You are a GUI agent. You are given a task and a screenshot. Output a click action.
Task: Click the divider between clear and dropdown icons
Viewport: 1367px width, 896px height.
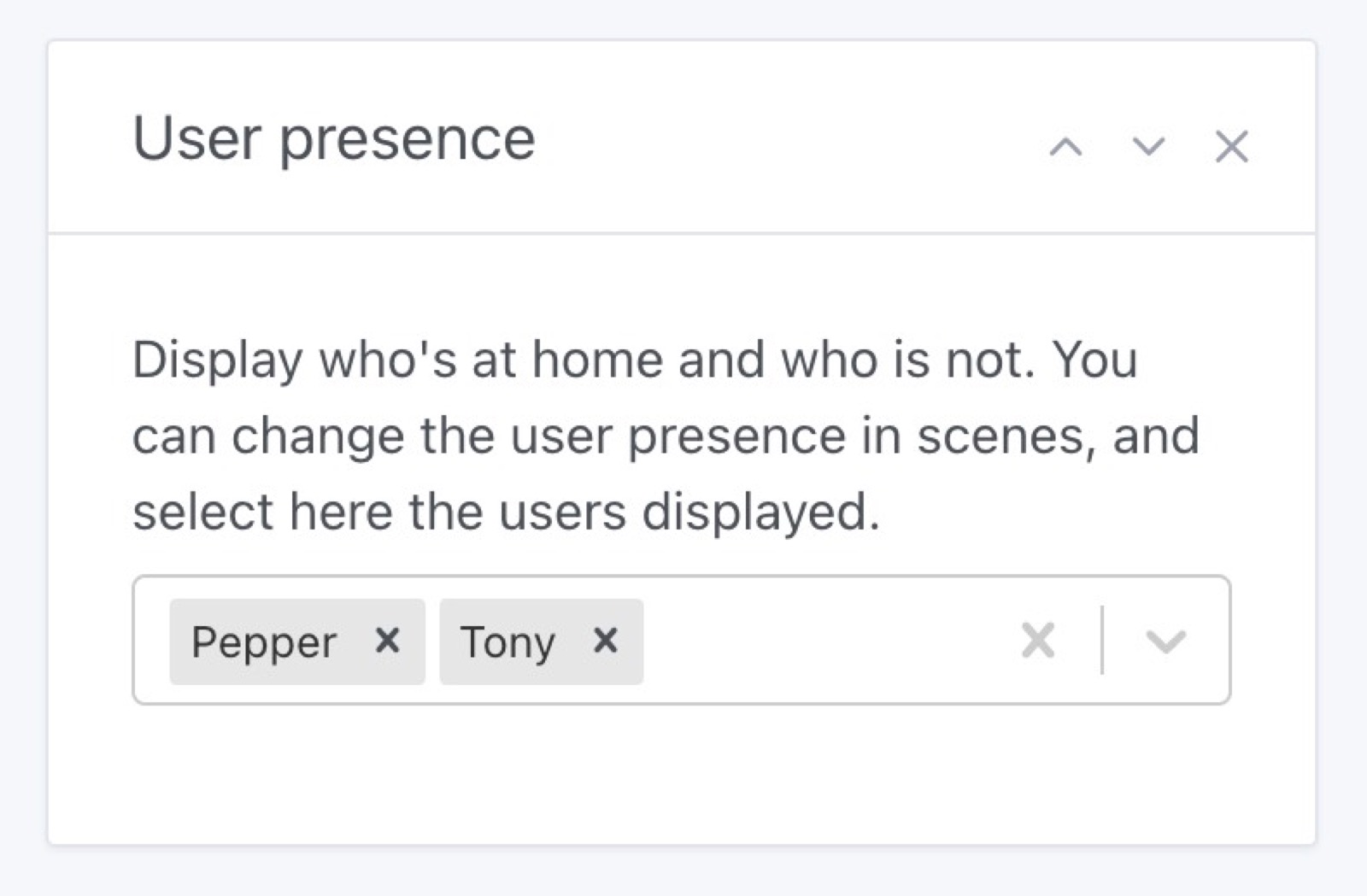pos(1102,641)
